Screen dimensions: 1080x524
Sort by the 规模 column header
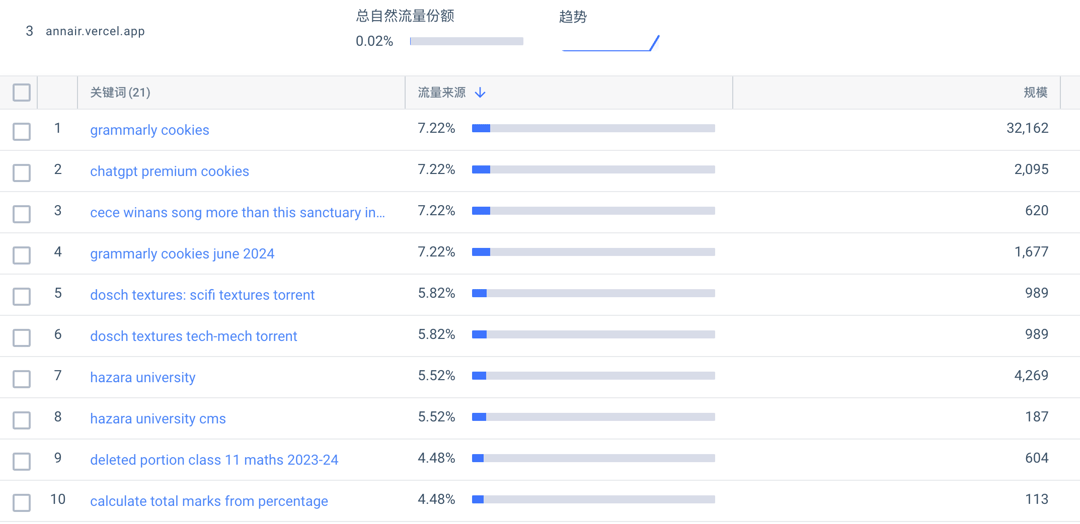(1035, 93)
